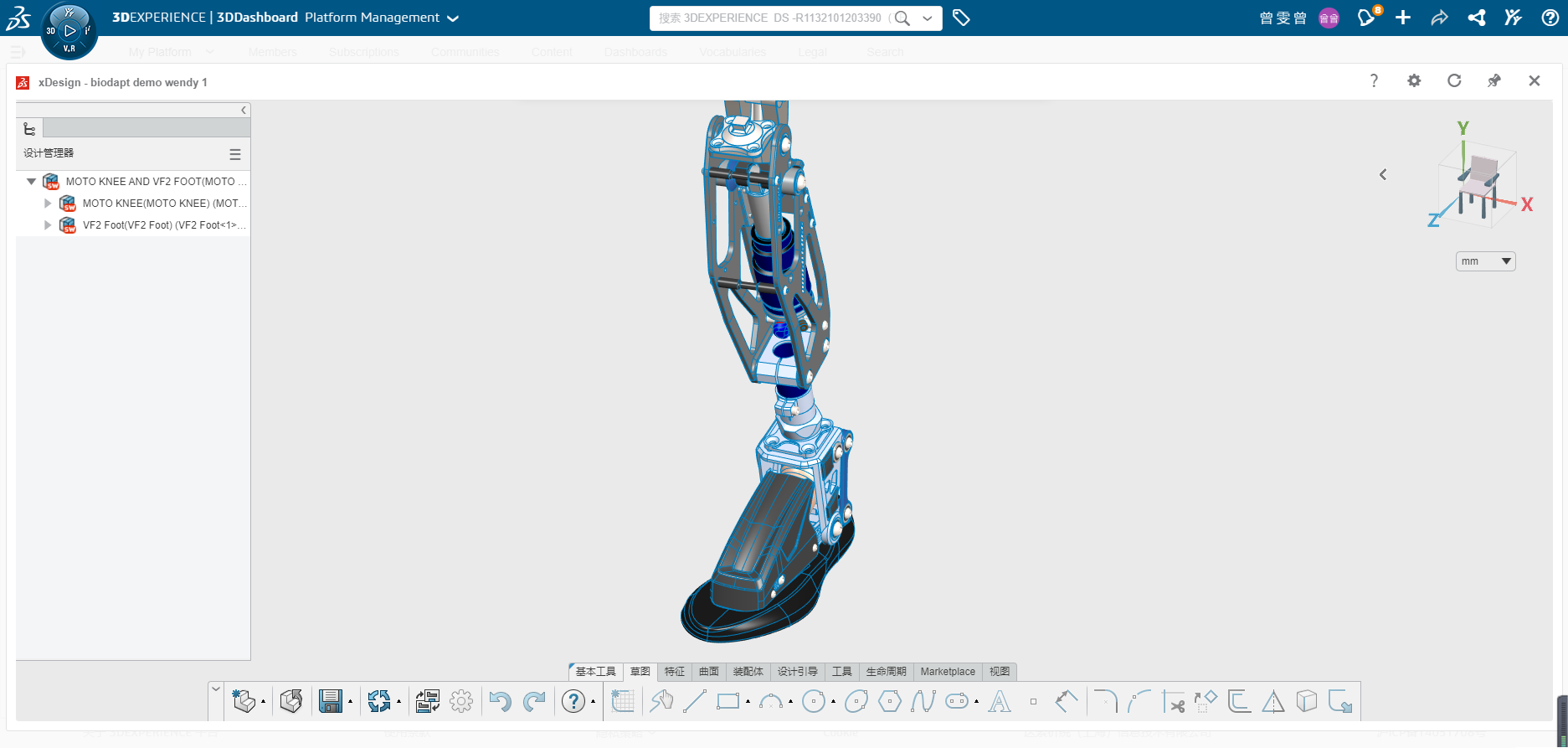Select the Point sketch tool
1568x748 pixels.
coord(1033,702)
